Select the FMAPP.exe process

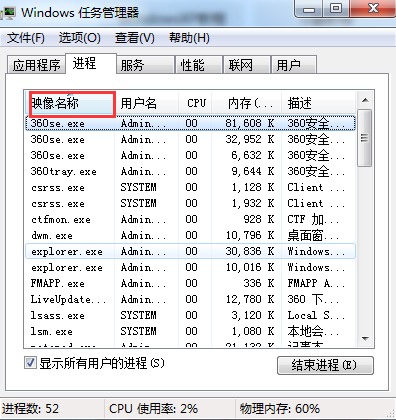tap(191, 283)
